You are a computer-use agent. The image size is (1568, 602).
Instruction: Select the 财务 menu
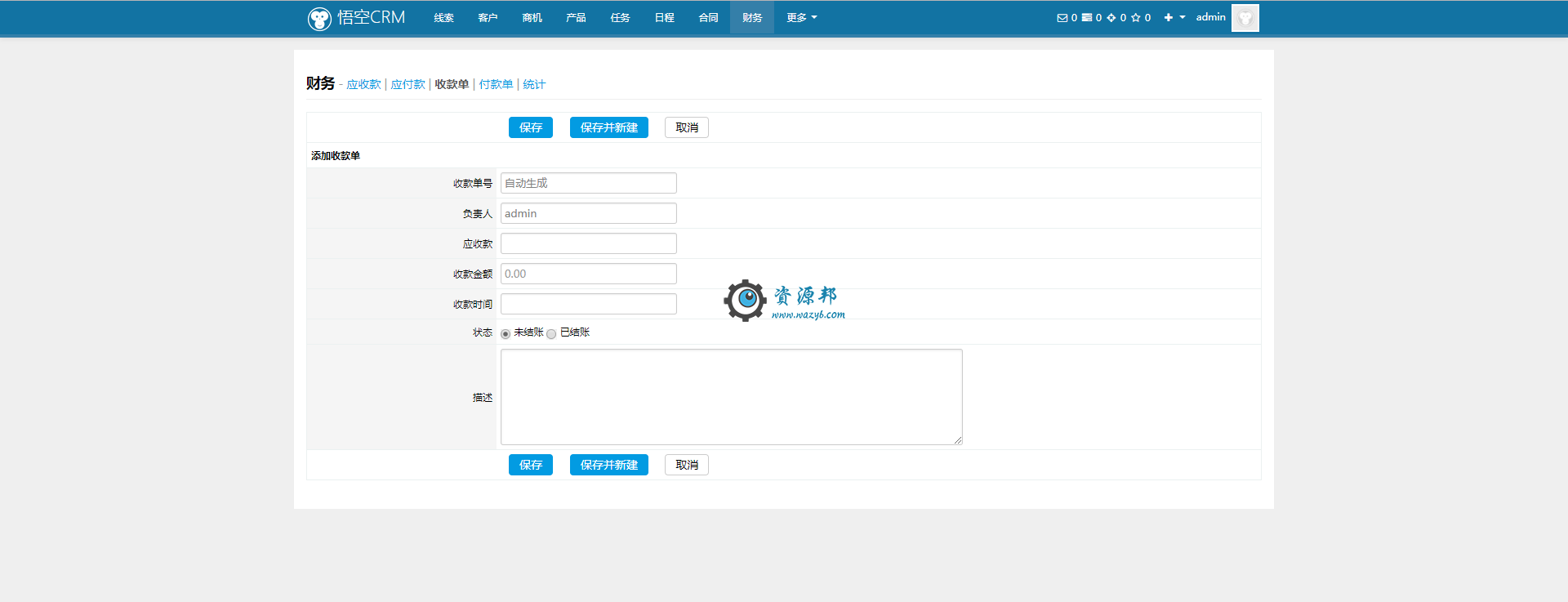(x=752, y=17)
